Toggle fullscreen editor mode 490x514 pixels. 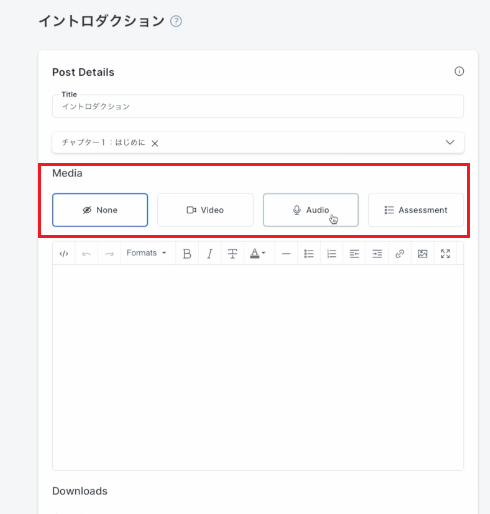coord(445,254)
